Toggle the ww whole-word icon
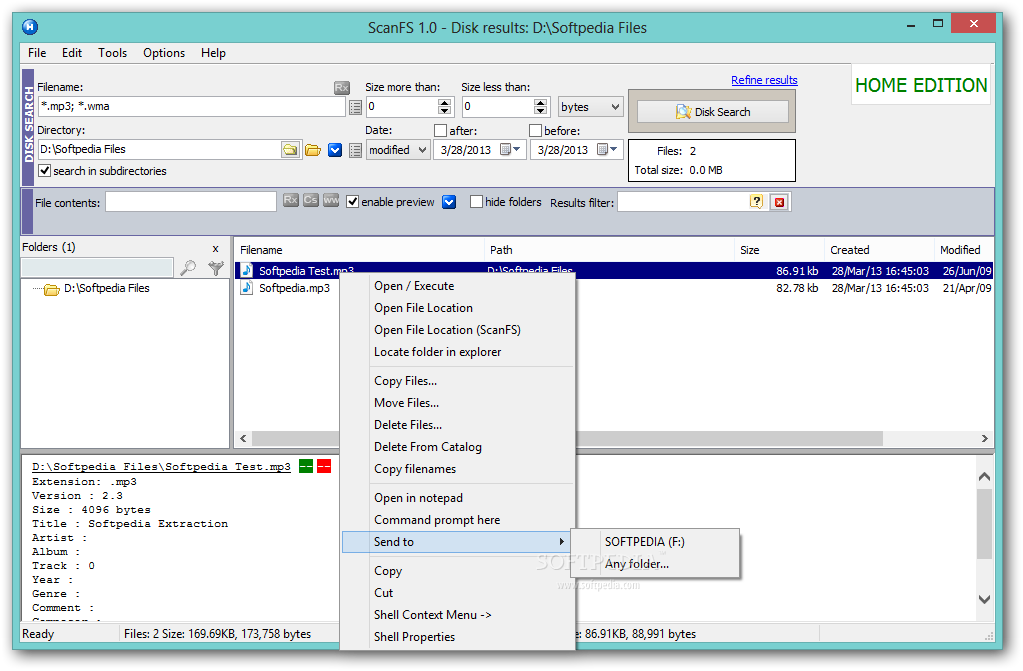The image size is (1023, 671). tap(331, 200)
